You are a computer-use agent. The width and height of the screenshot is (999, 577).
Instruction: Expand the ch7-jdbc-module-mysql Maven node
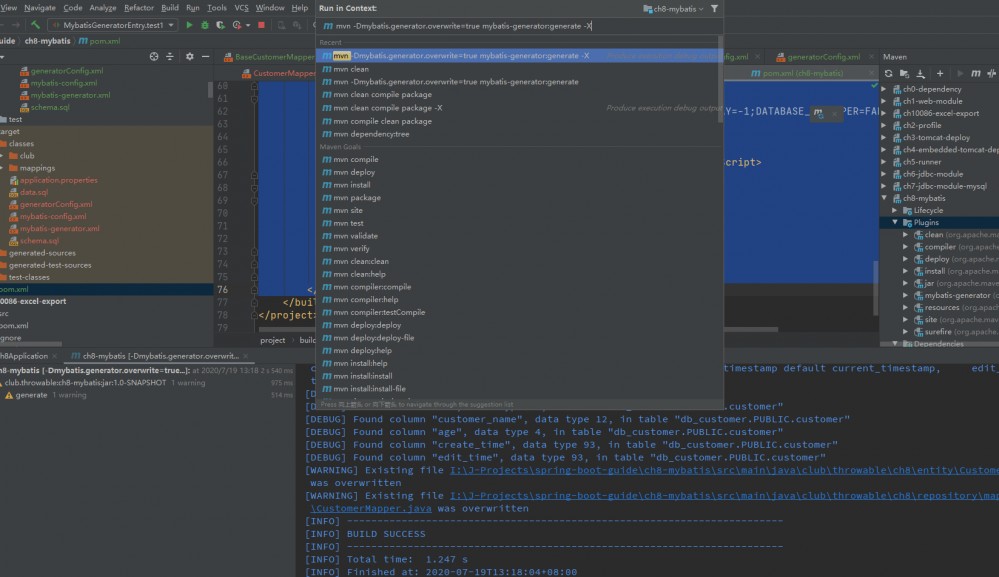pos(883,186)
